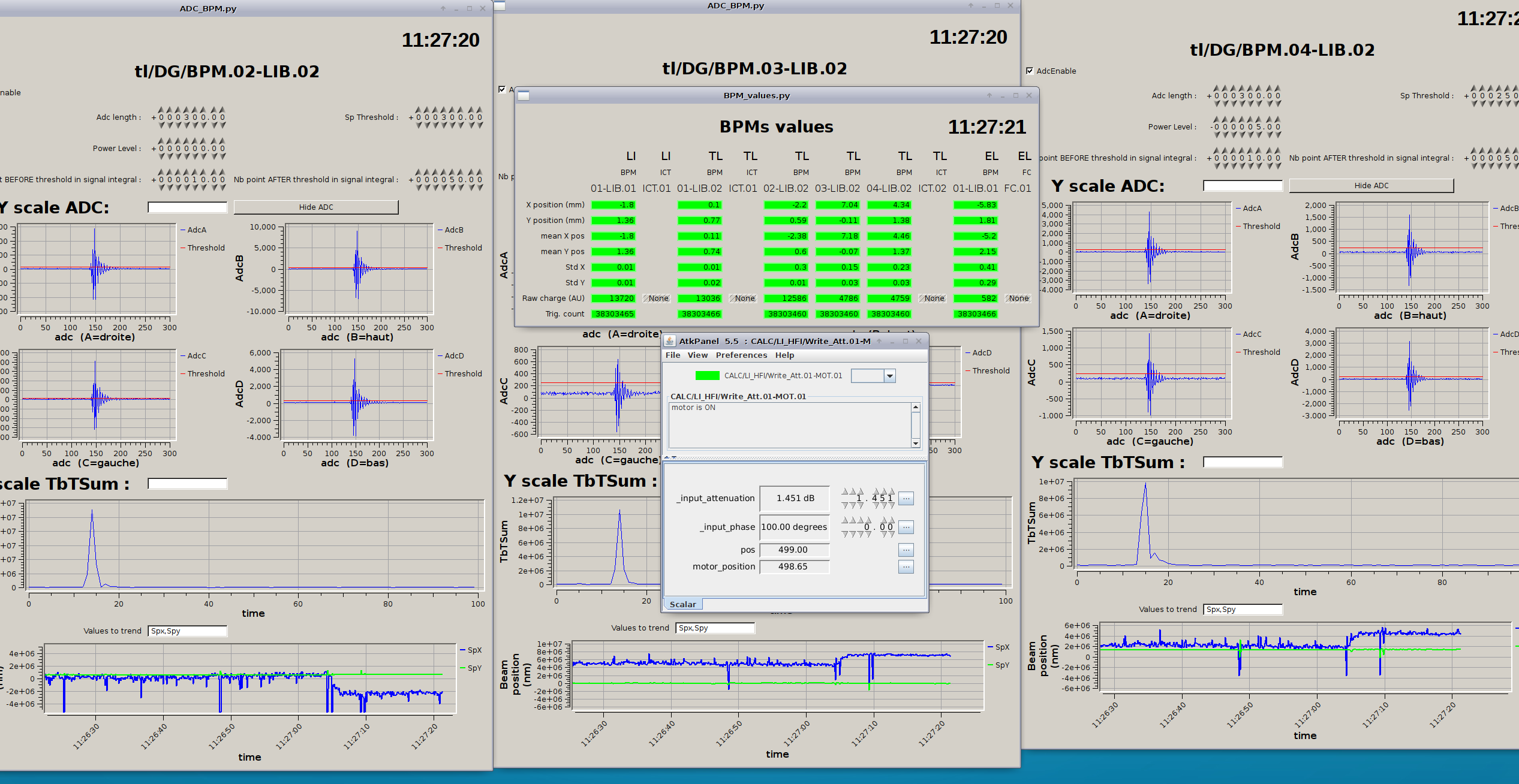The height and width of the screenshot is (784, 1519).
Task: Open ellipsis button for _input_attenuation
Action: (906, 498)
